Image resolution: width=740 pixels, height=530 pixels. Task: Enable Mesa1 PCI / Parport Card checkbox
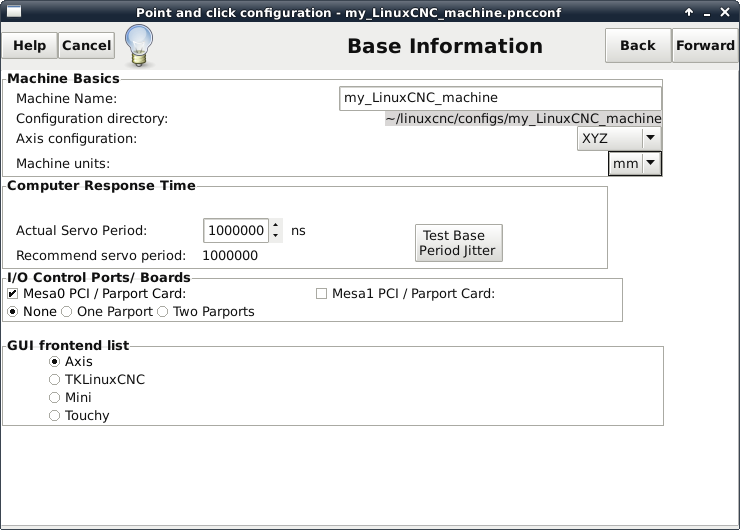322,293
